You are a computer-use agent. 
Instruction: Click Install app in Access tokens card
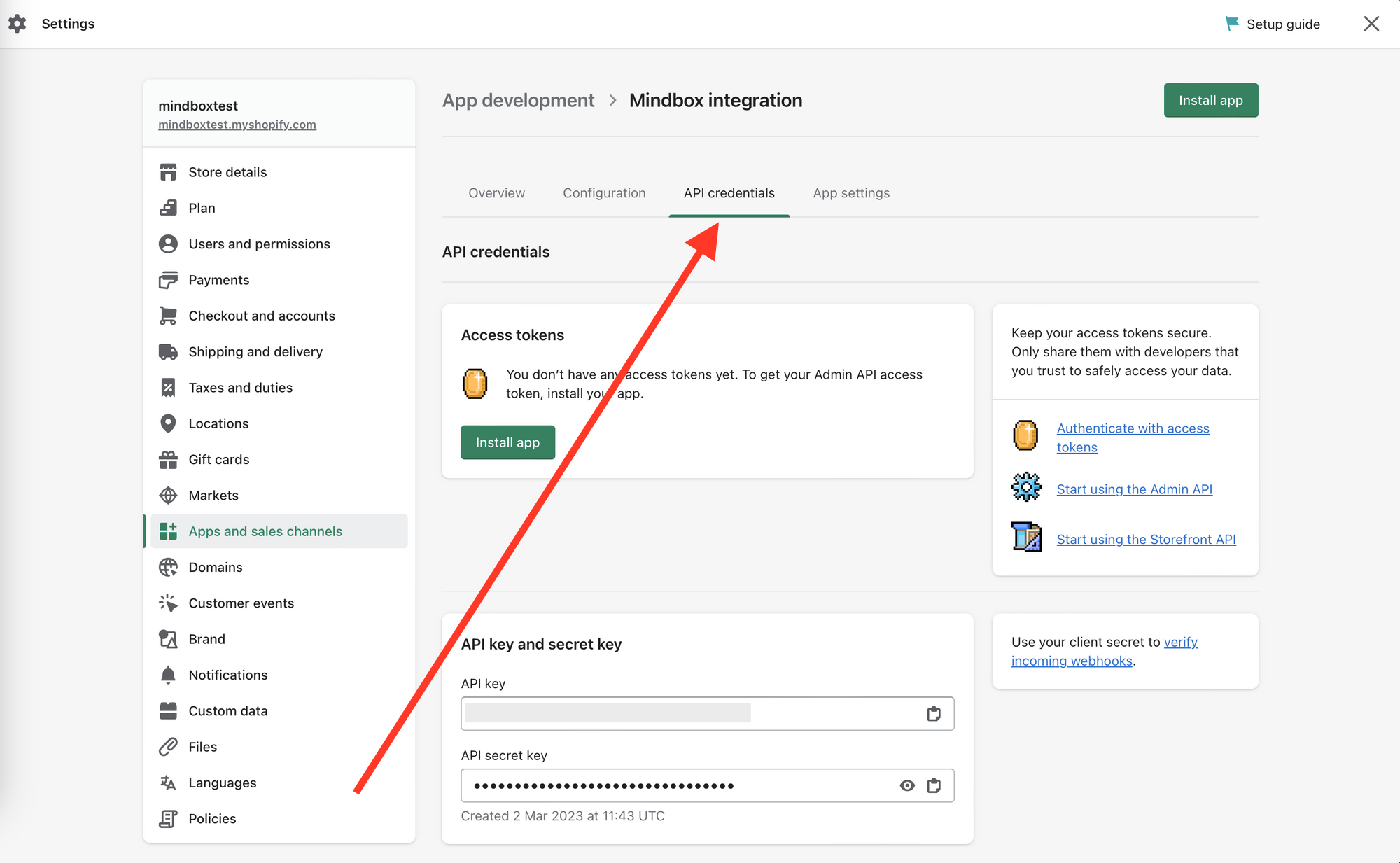pos(507,442)
